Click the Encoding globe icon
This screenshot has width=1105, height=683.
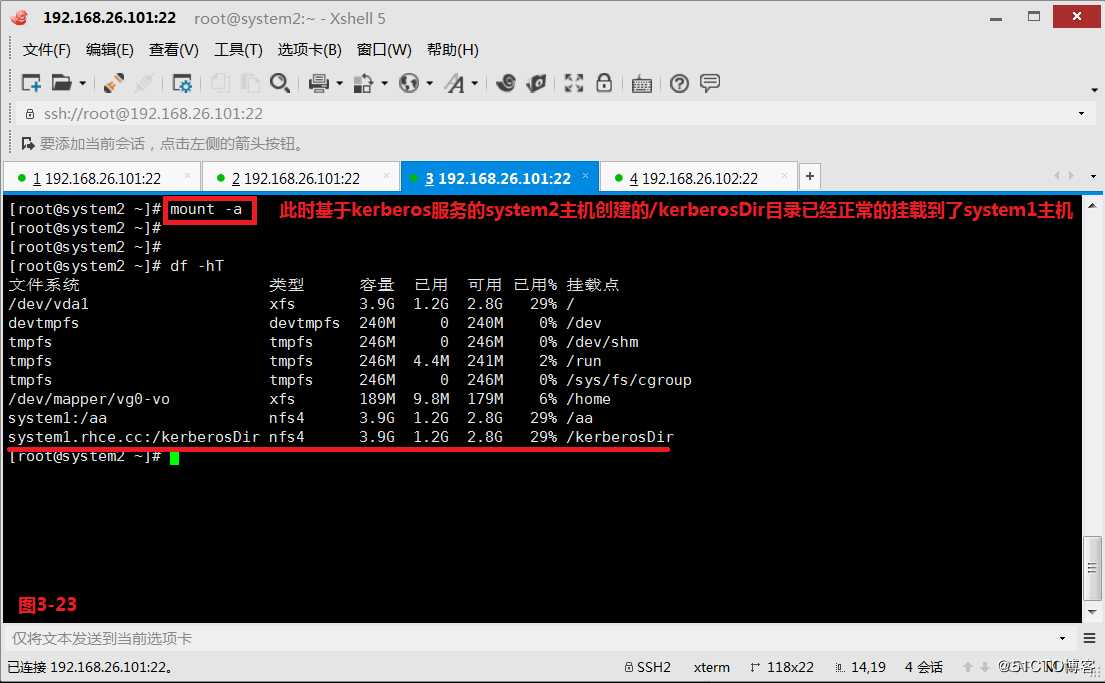tap(409, 83)
